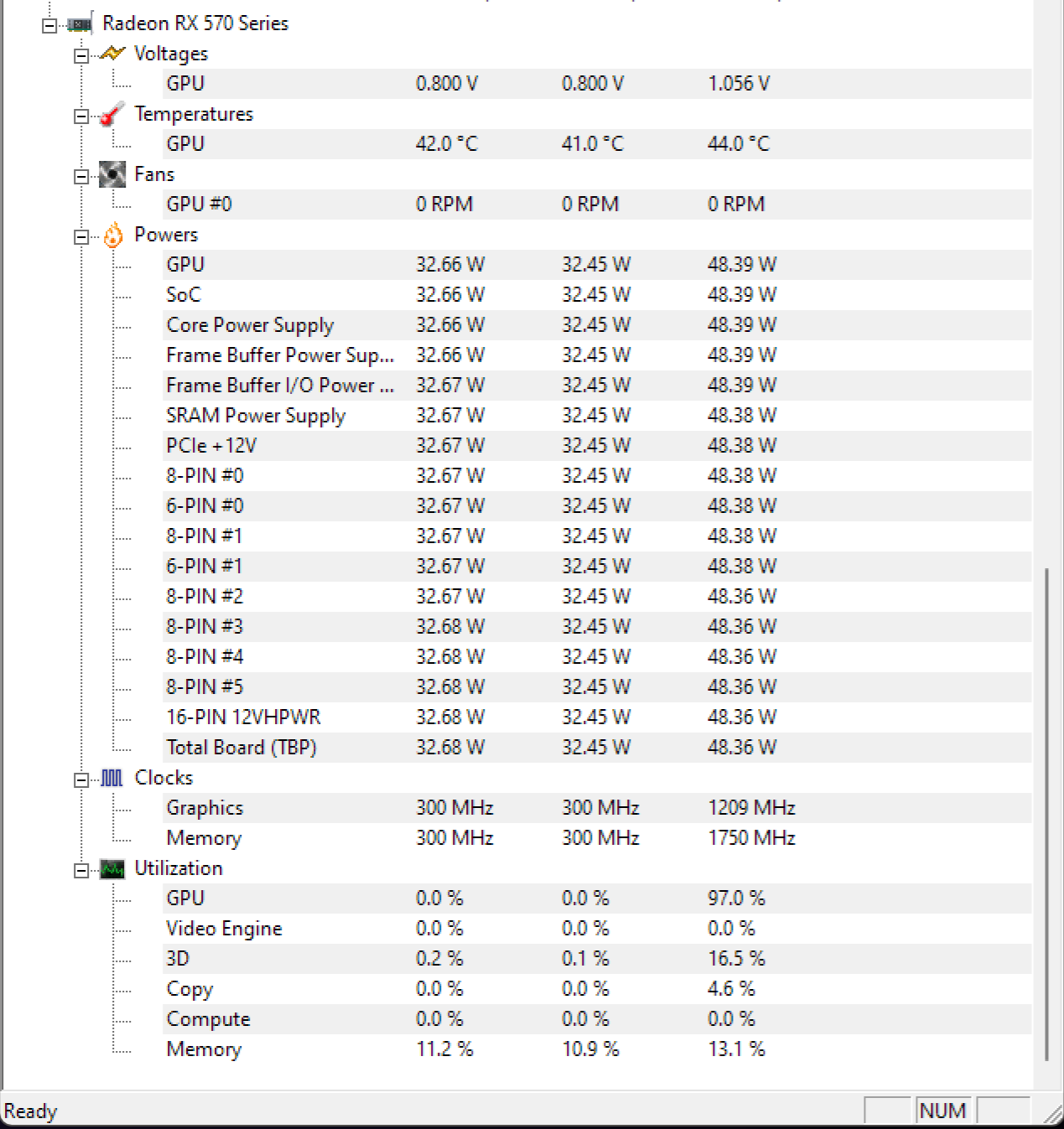Collapse the Utilization group
Viewport: 1064px width, 1129px height.
(81, 870)
